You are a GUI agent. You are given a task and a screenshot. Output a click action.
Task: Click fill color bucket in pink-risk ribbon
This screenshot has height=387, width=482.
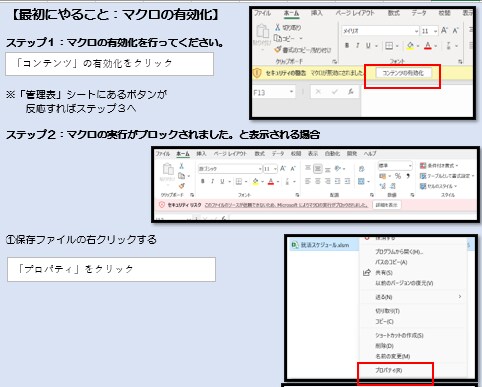click(x=255, y=182)
